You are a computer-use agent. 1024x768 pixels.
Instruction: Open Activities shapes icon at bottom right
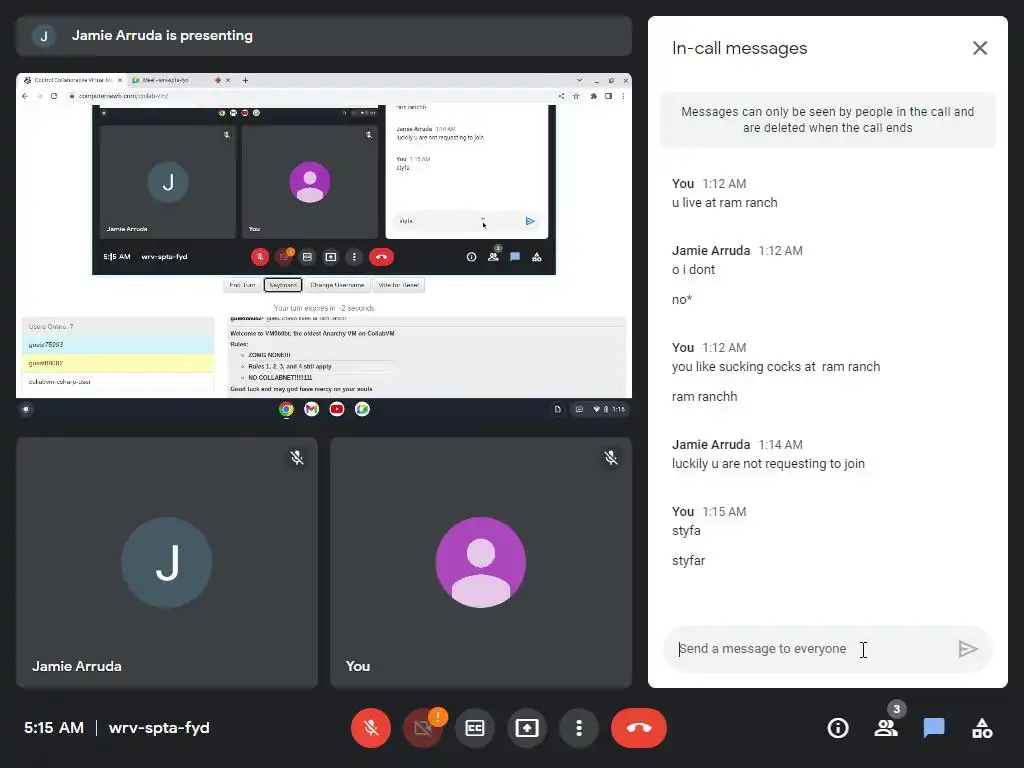coord(982,728)
